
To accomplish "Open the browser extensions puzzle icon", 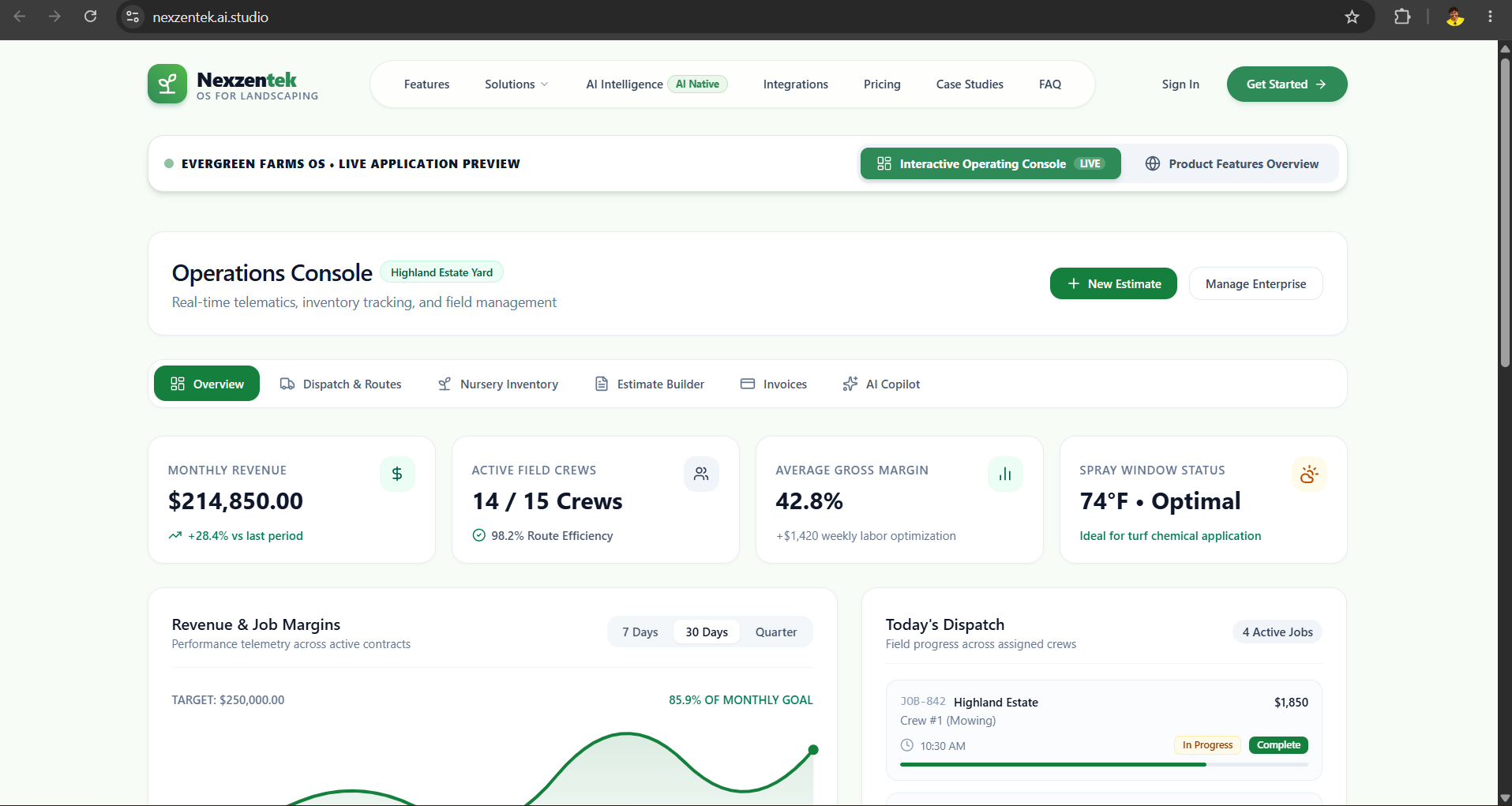I will (1402, 17).
